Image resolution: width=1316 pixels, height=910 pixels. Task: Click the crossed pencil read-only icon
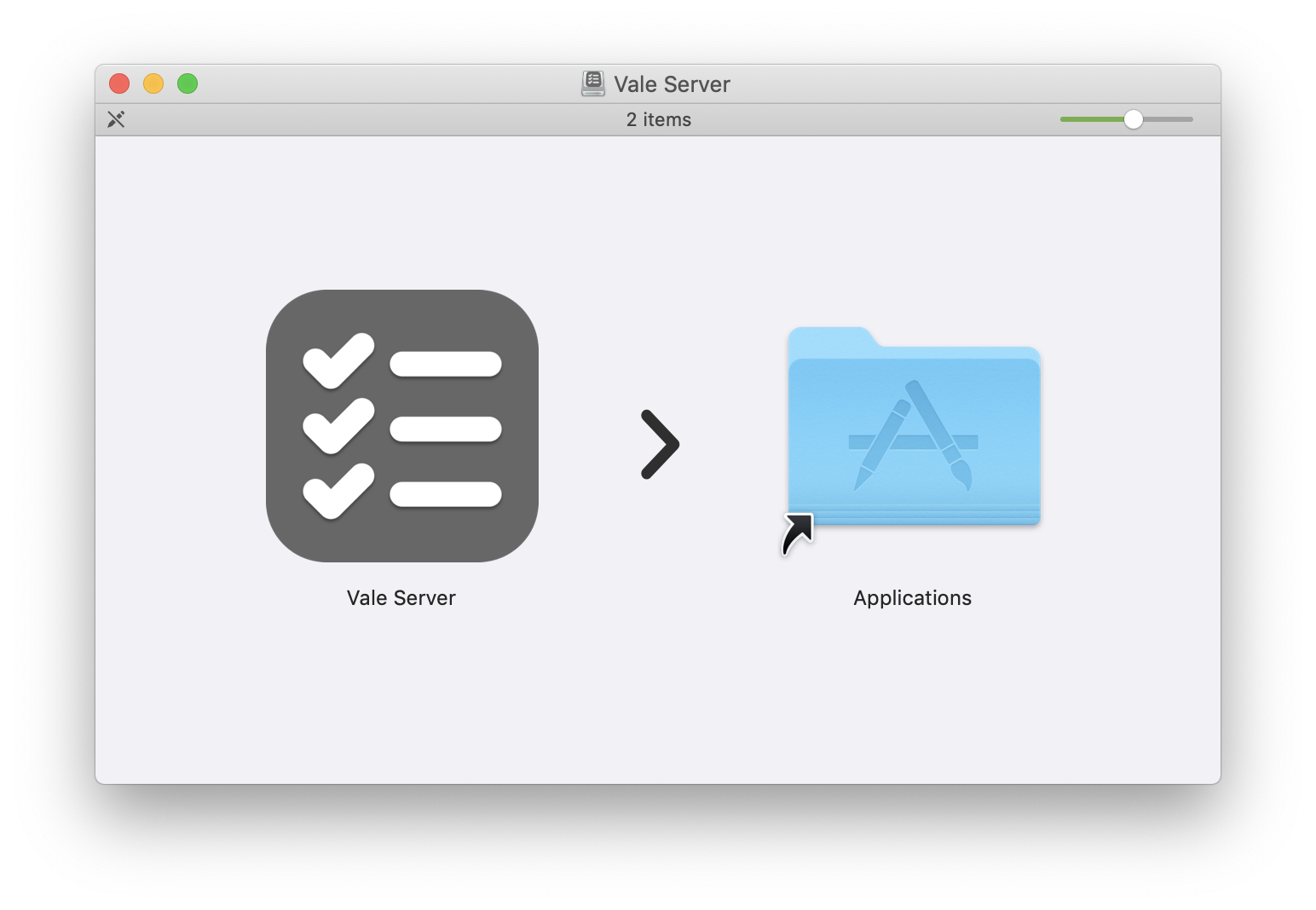(116, 119)
